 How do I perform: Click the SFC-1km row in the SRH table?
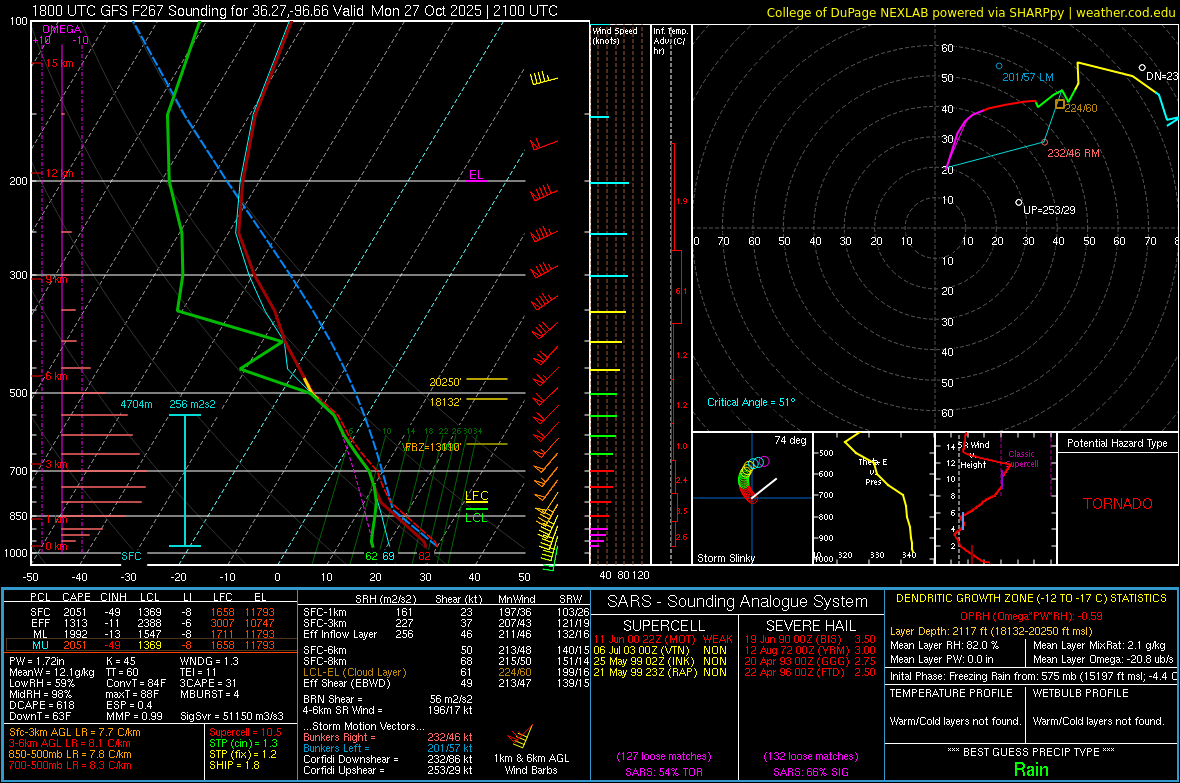(446, 613)
